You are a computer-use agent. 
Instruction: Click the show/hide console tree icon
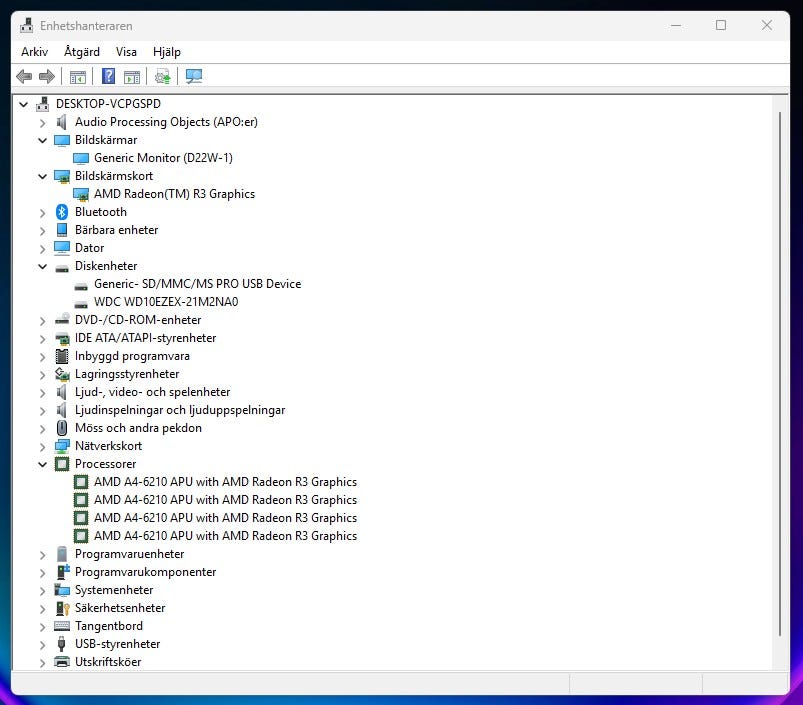click(x=77, y=77)
